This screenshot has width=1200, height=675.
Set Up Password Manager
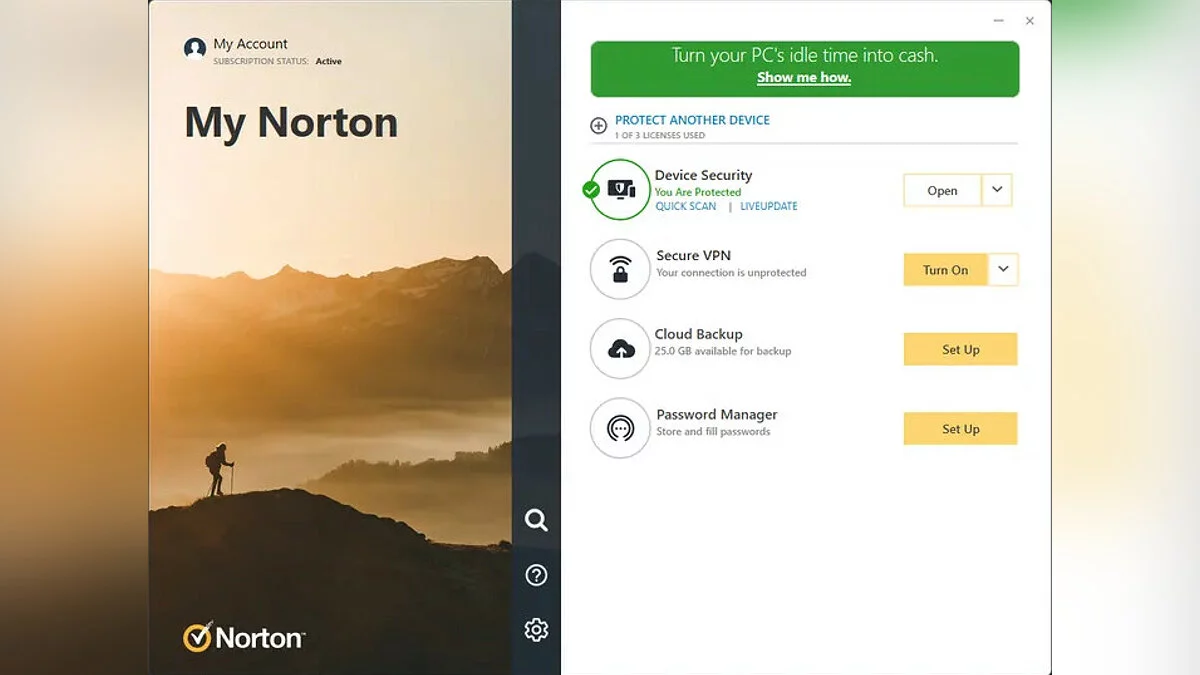(x=961, y=429)
